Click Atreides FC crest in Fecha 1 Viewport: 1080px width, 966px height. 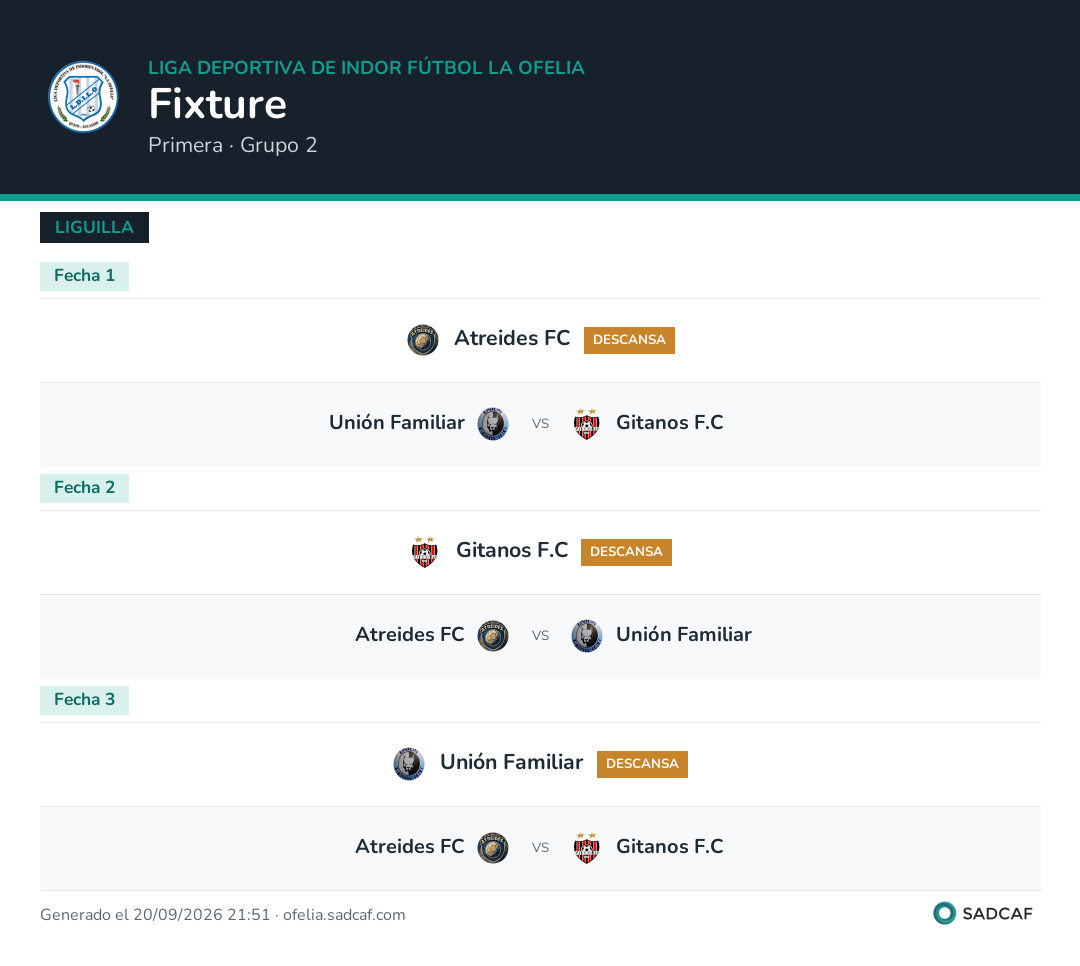(423, 340)
